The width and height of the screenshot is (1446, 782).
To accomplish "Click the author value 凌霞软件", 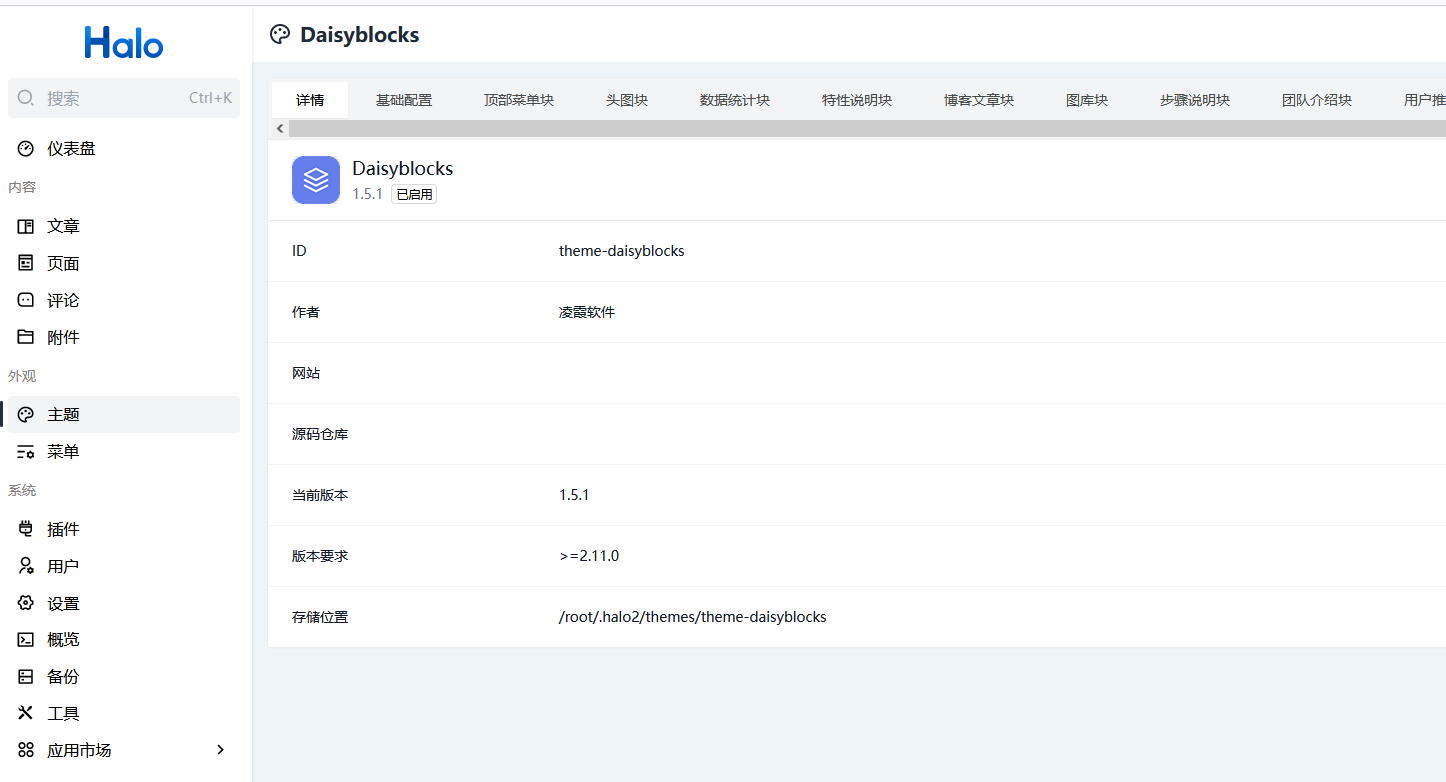I will 587,312.
